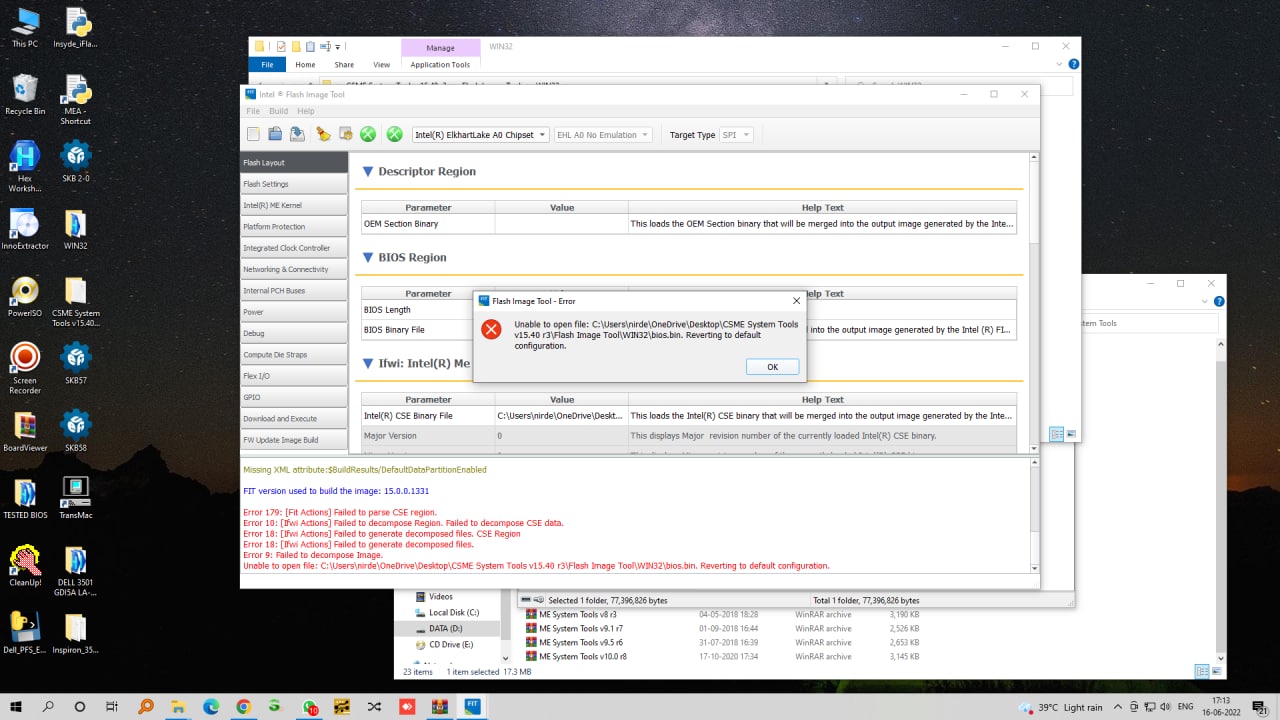Viewport: 1280px width, 720px height.
Task: Select the ME System Tools v9.5 r6 archive
Action: point(581,643)
